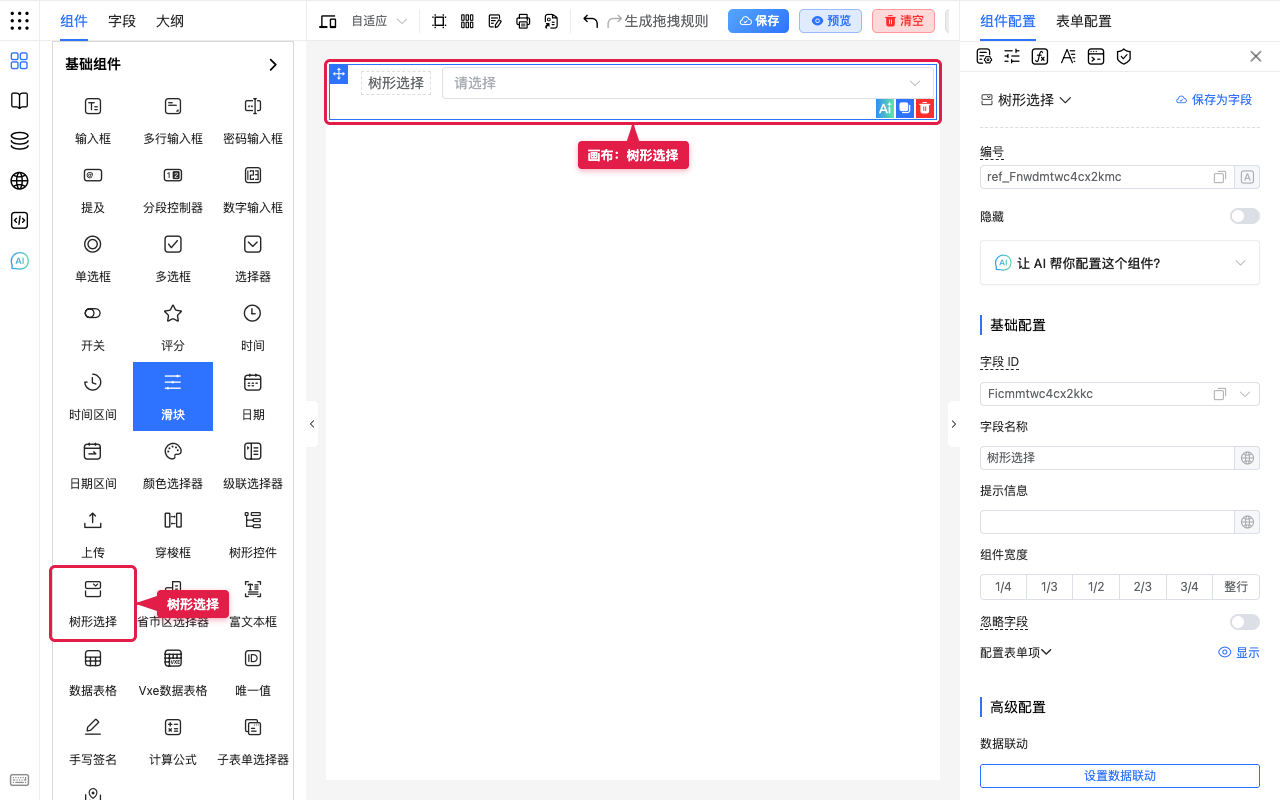This screenshot has height=800, width=1280.
Task: Set component width to 1/2
Action: pos(1096,587)
